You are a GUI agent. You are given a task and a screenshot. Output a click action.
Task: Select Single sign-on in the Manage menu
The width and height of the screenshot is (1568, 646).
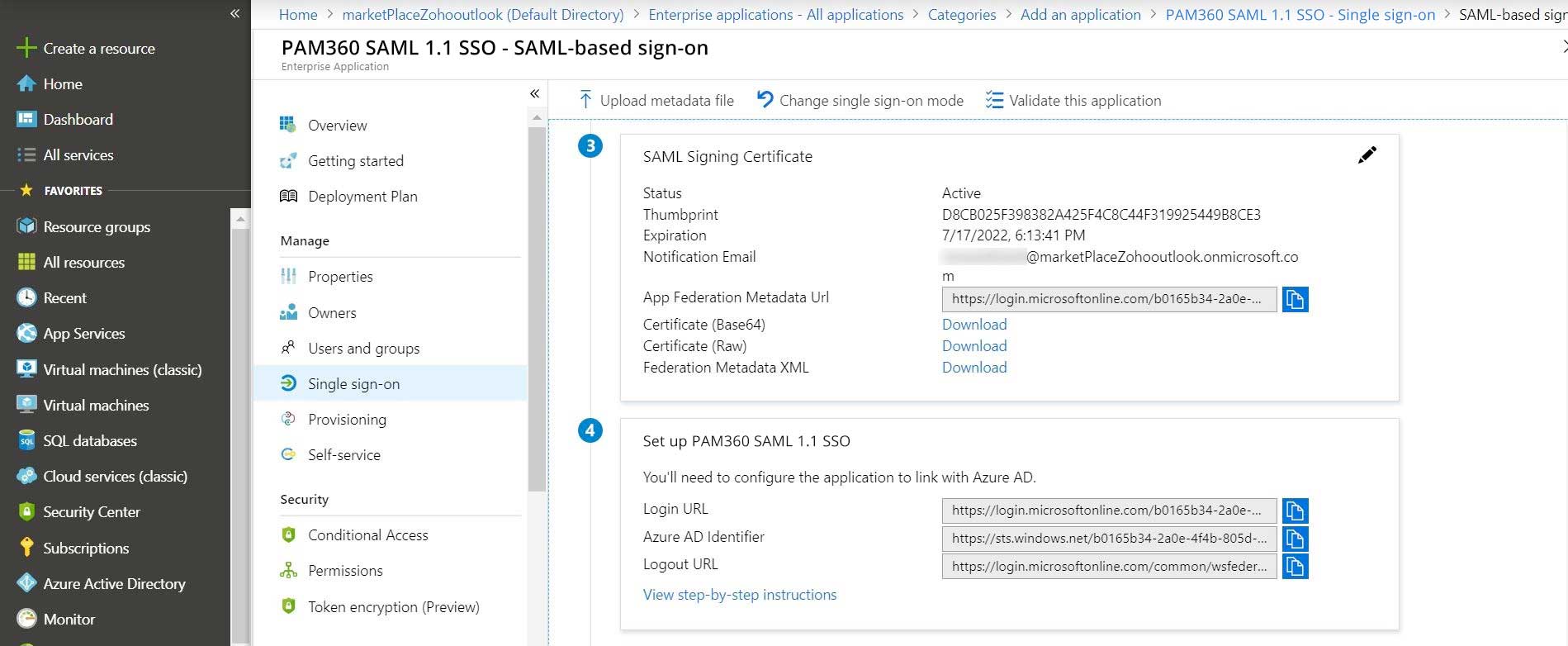353,384
